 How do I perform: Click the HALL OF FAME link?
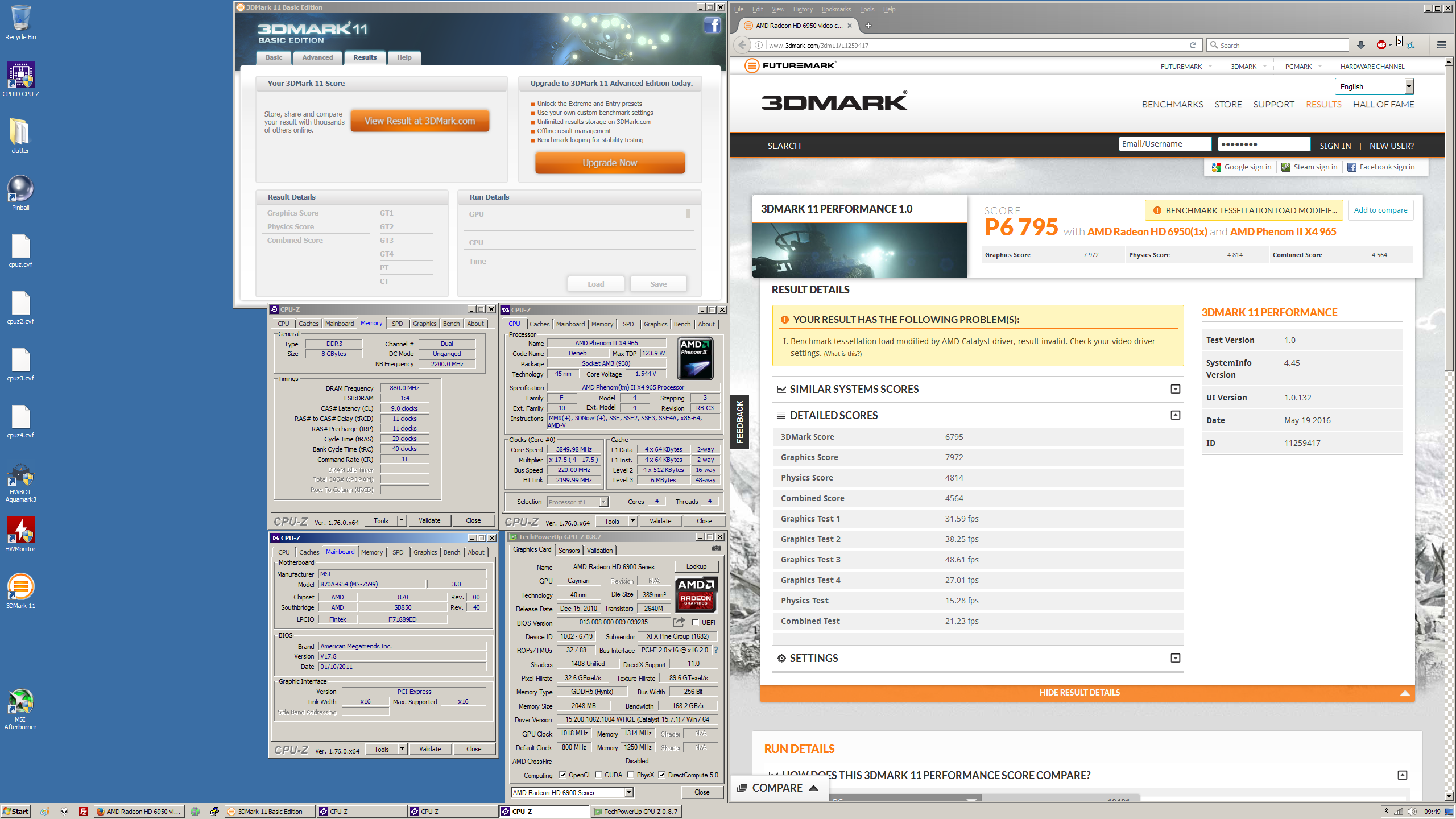(x=1383, y=104)
